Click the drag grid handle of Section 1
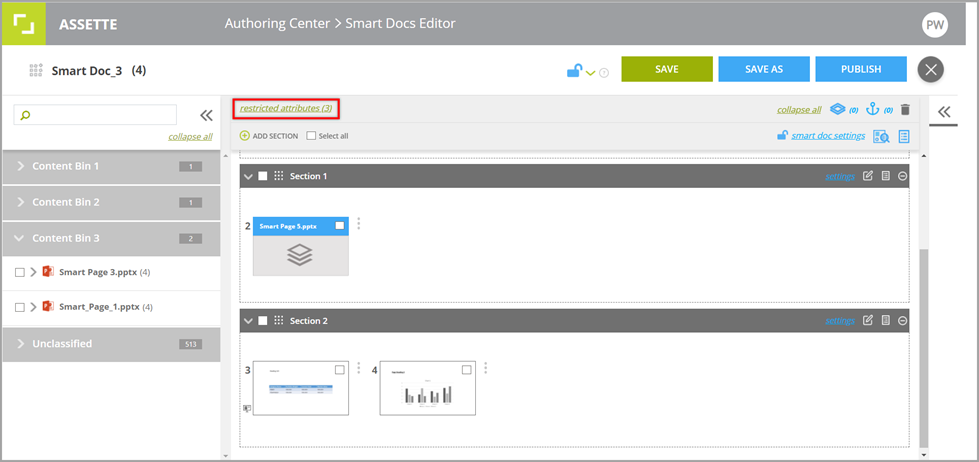The width and height of the screenshot is (979, 462). click(x=279, y=176)
